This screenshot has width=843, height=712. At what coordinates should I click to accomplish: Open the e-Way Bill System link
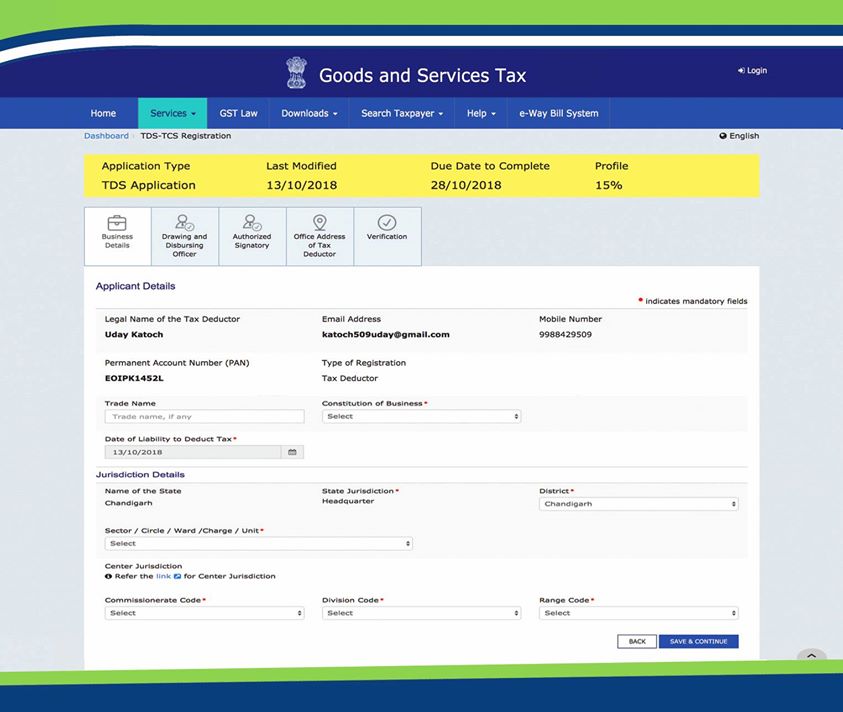pos(559,113)
